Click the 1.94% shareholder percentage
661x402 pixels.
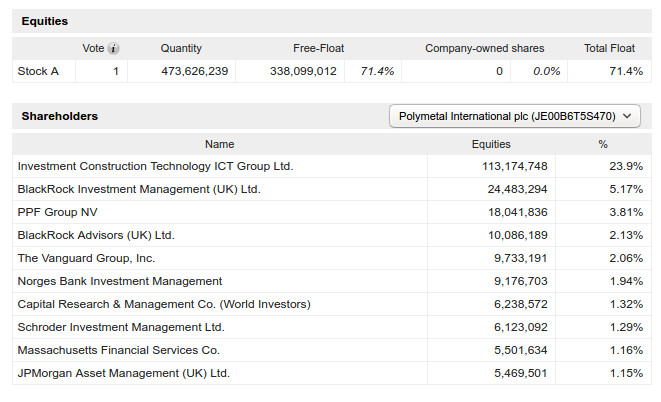point(626,281)
